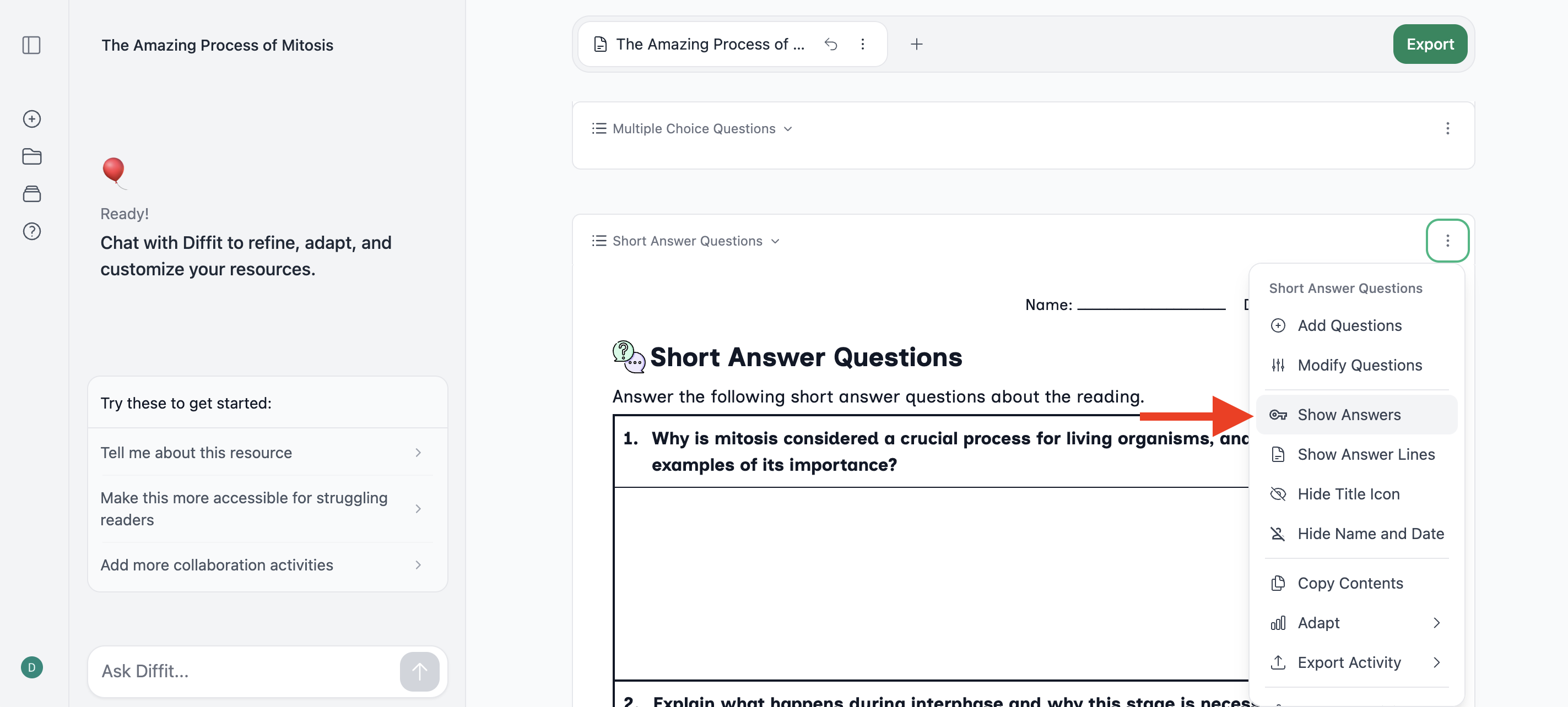Expand the Adapt submenu

click(x=1357, y=622)
